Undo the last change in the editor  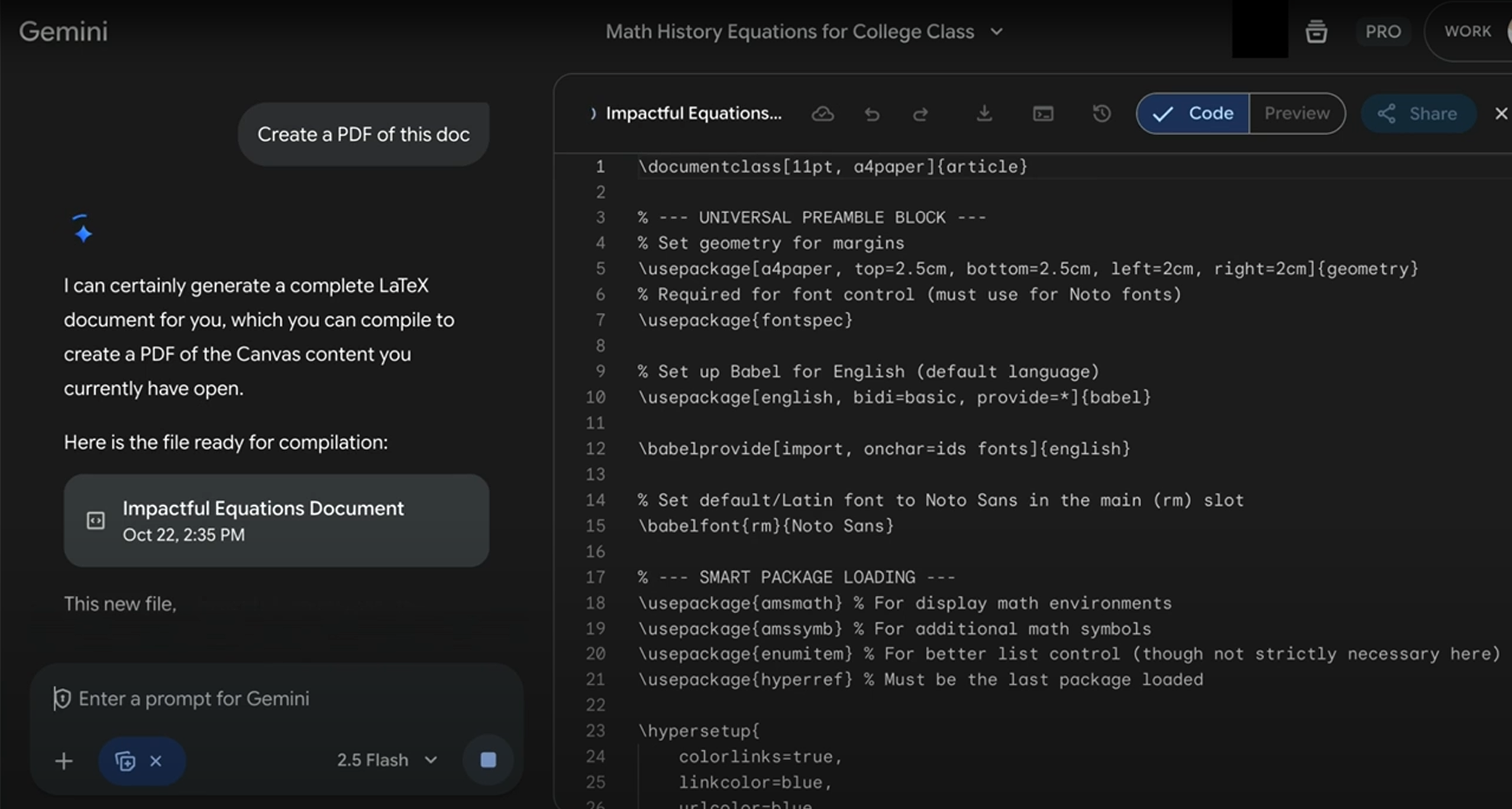pyautogui.click(x=873, y=114)
